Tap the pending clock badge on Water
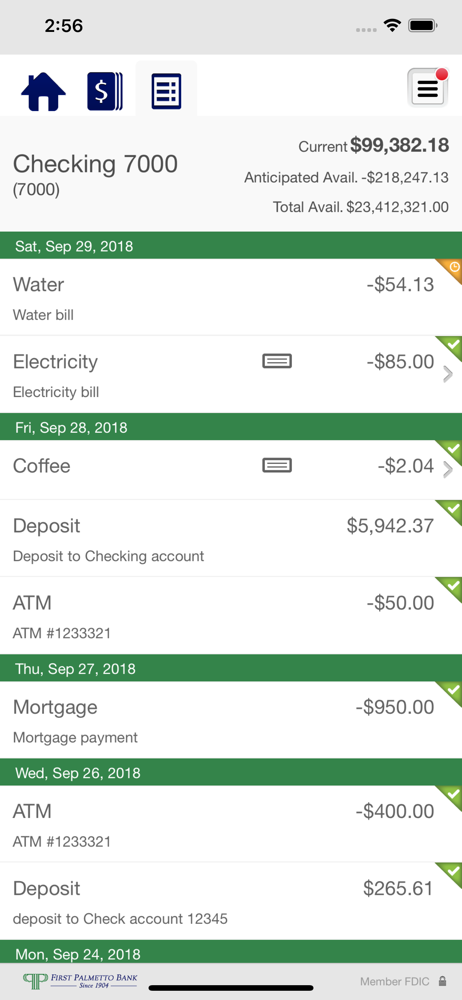 (x=452, y=268)
